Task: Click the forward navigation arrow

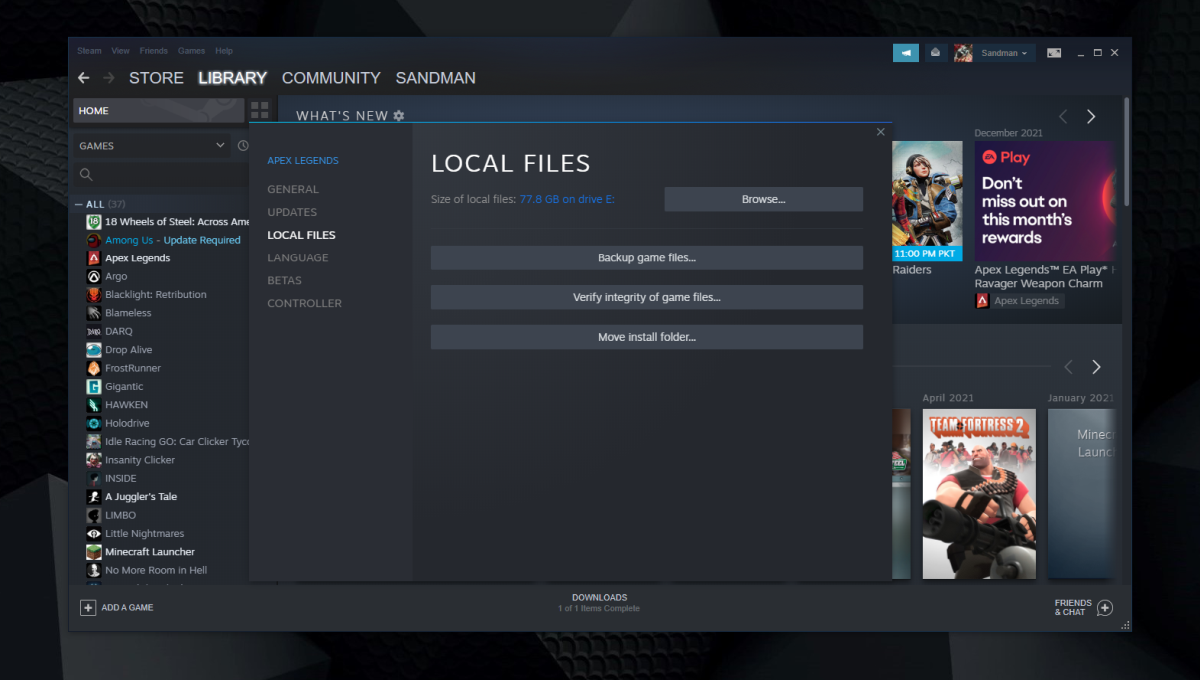Action: click(108, 78)
